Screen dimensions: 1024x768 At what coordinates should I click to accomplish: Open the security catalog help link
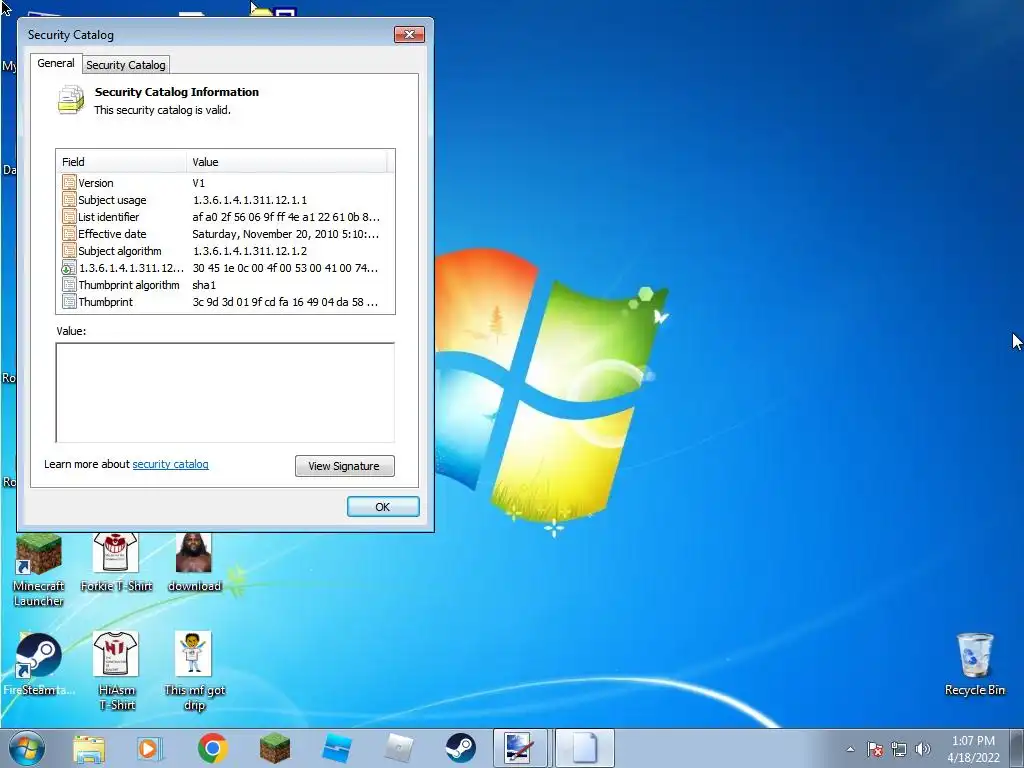170,464
